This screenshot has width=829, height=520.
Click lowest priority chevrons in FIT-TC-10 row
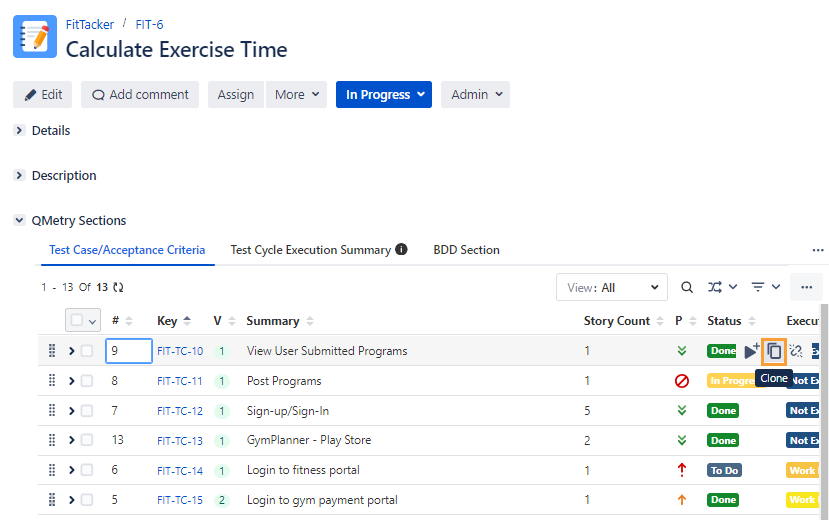coord(682,351)
